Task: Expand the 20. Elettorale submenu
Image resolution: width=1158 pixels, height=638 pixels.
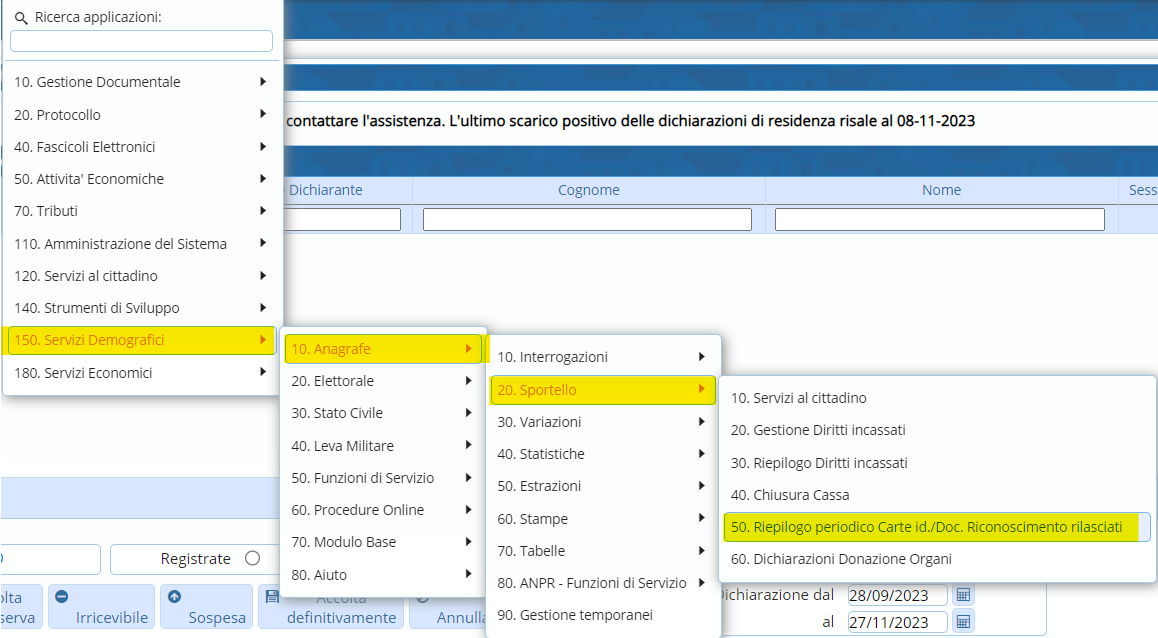Action: [382, 381]
